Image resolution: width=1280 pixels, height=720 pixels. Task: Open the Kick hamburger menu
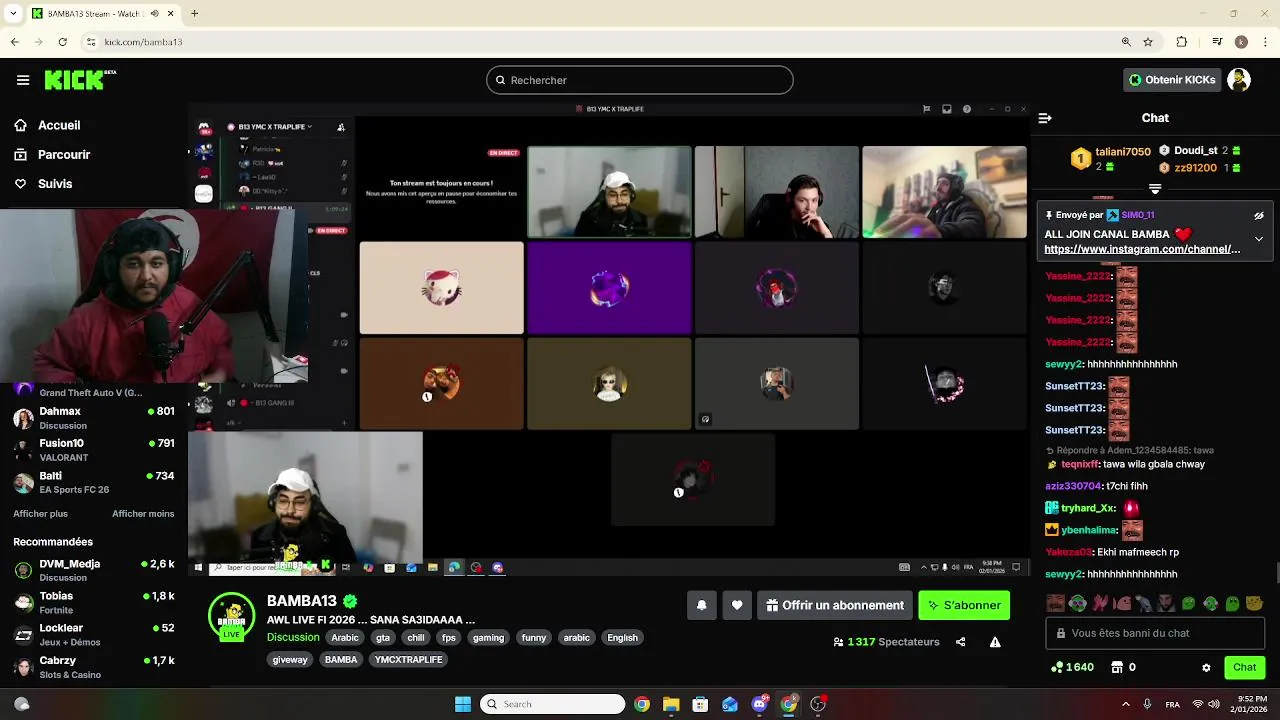pos(23,80)
